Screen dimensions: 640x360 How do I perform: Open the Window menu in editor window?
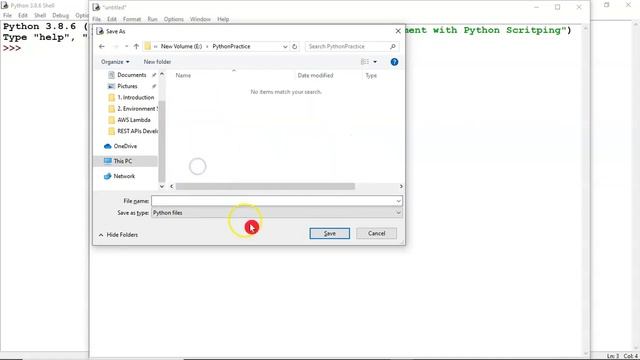[200, 19]
